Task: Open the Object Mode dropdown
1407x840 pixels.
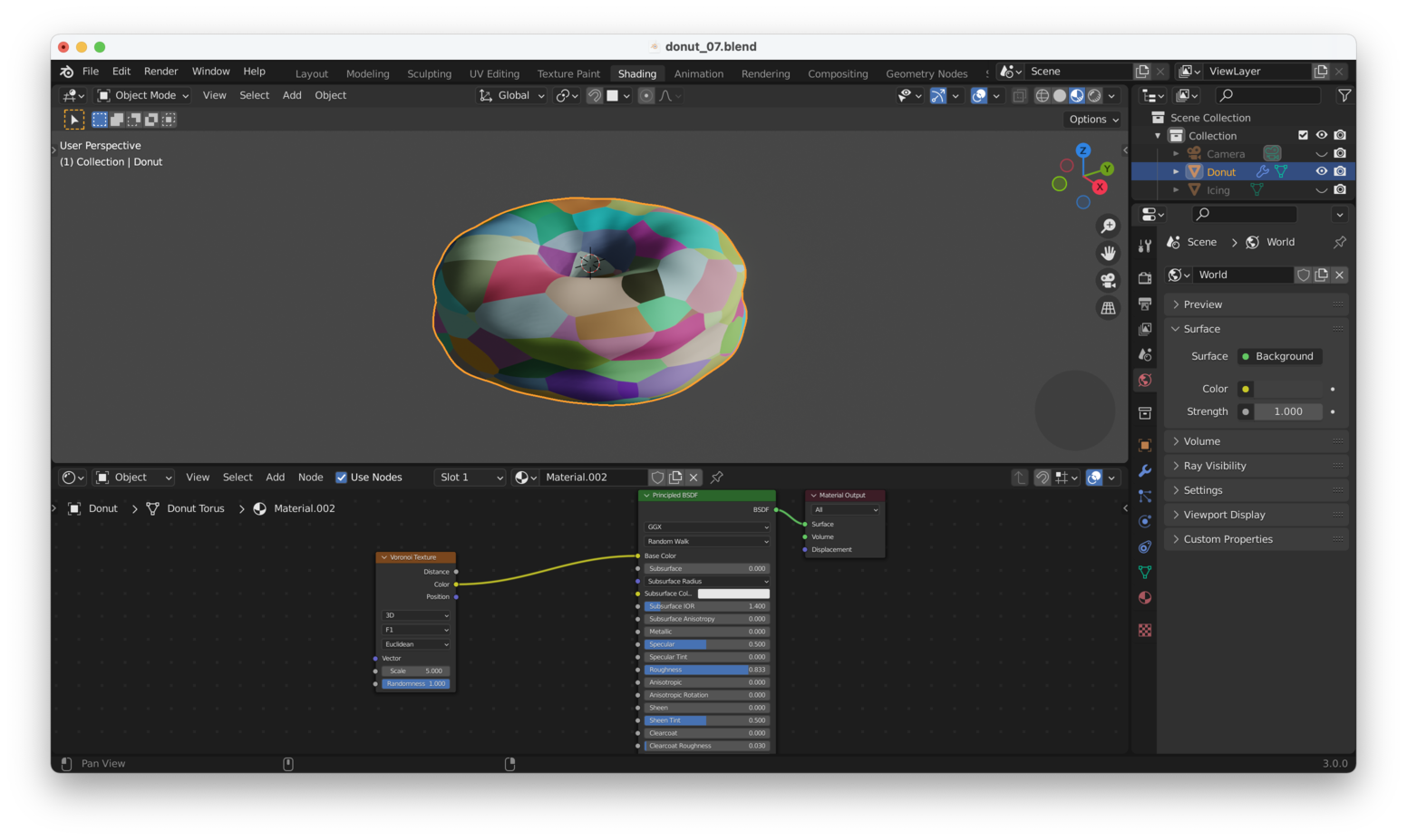Action: point(143,95)
